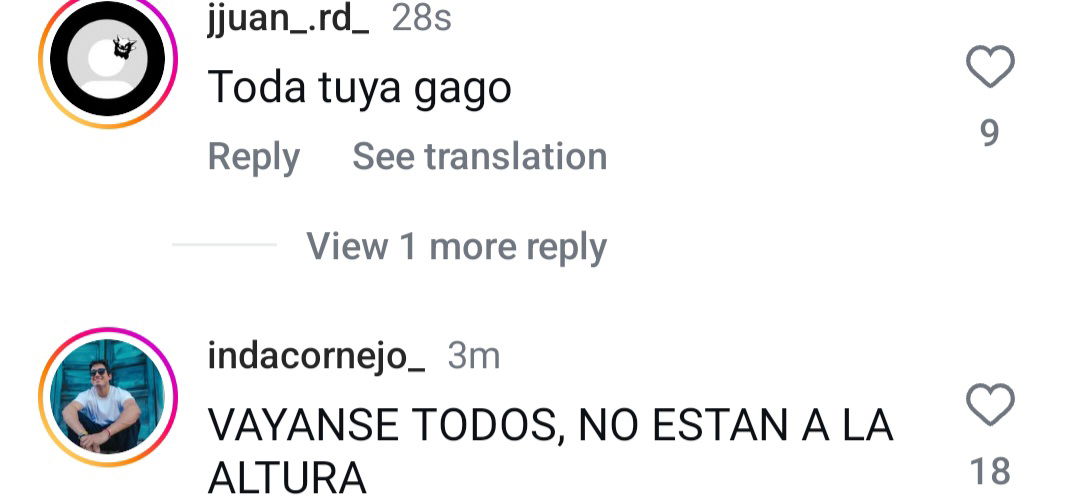Select the 'VAYANSE TODOS, NO ESTAN A LA' text
Image resolution: width=1080 pixels, height=504 pixels.
pos(550,425)
